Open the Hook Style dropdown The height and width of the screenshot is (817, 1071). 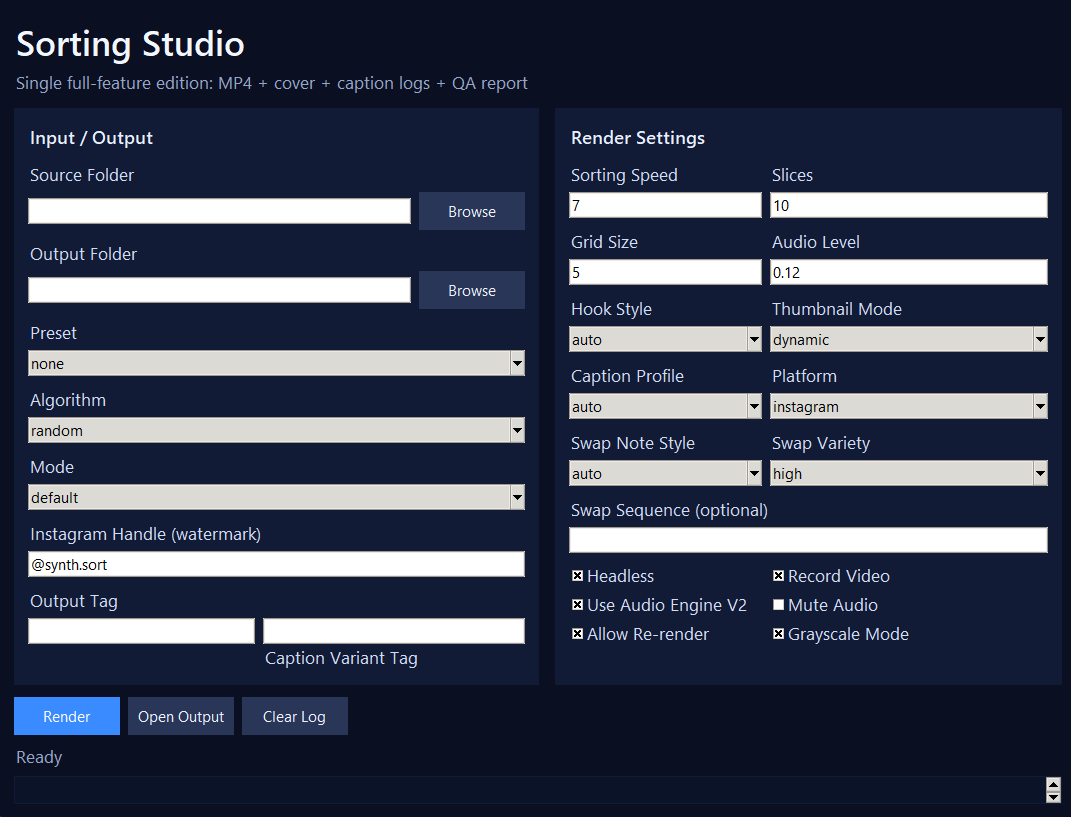pos(665,340)
